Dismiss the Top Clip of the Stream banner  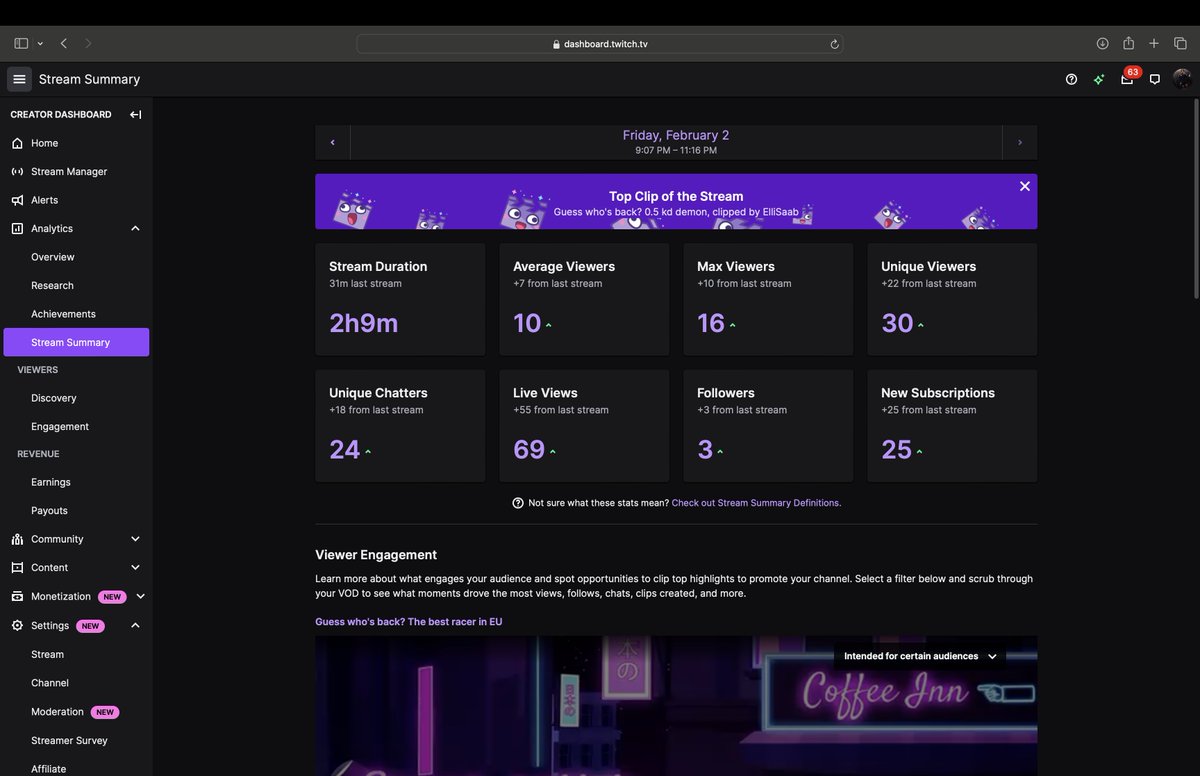pos(1024,185)
